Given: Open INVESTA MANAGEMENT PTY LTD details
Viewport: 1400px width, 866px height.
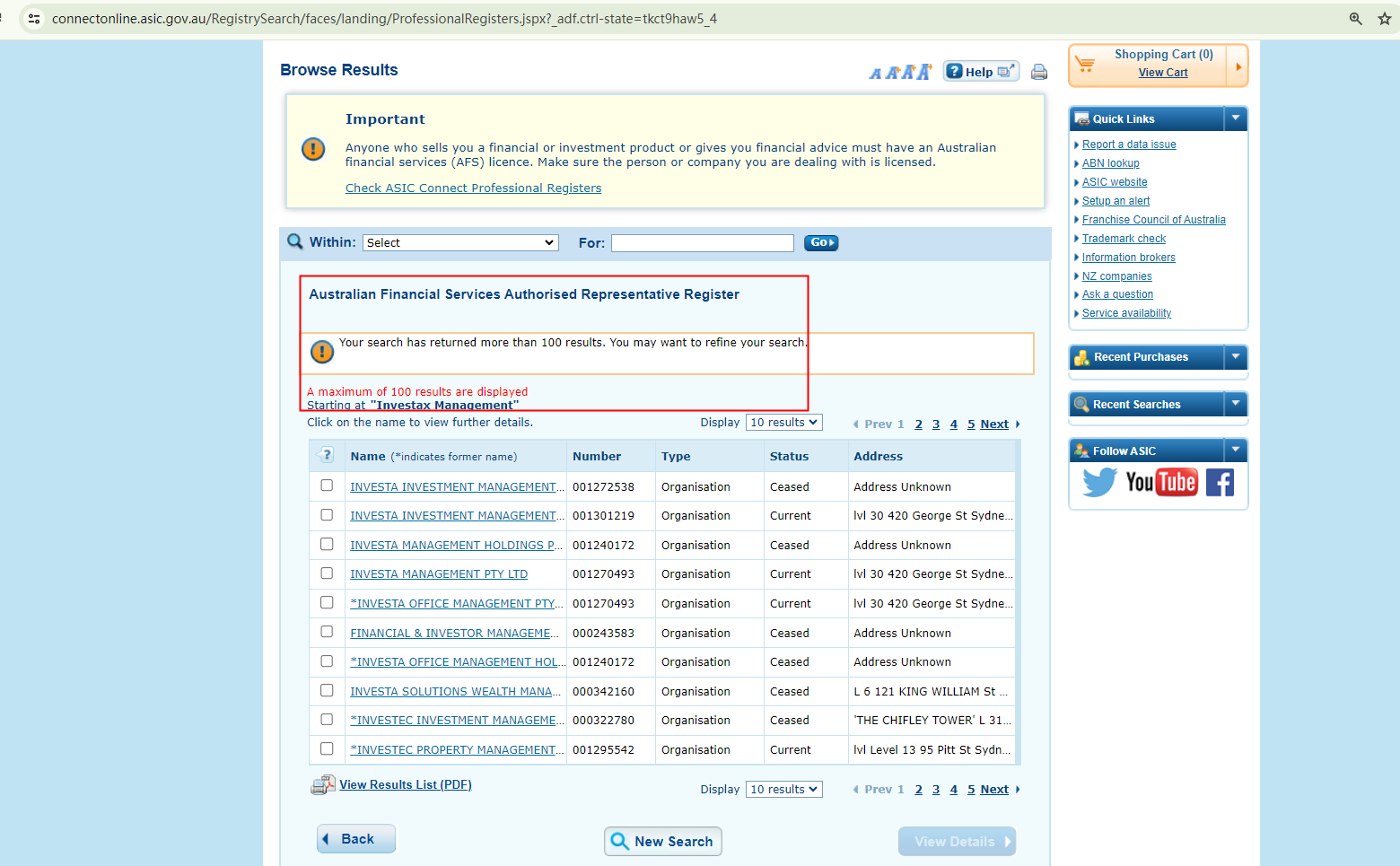Looking at the screenshot, I should pos(439,574).
